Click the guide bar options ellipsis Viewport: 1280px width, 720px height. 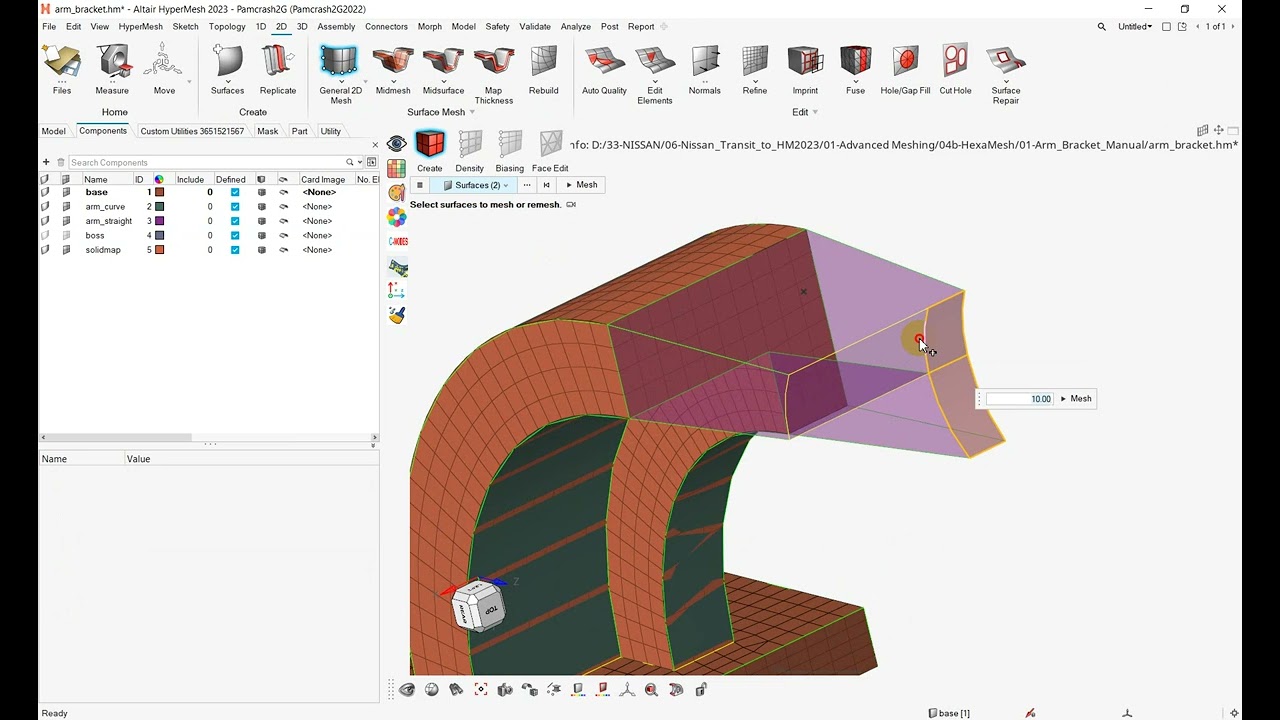coord(527,185)
